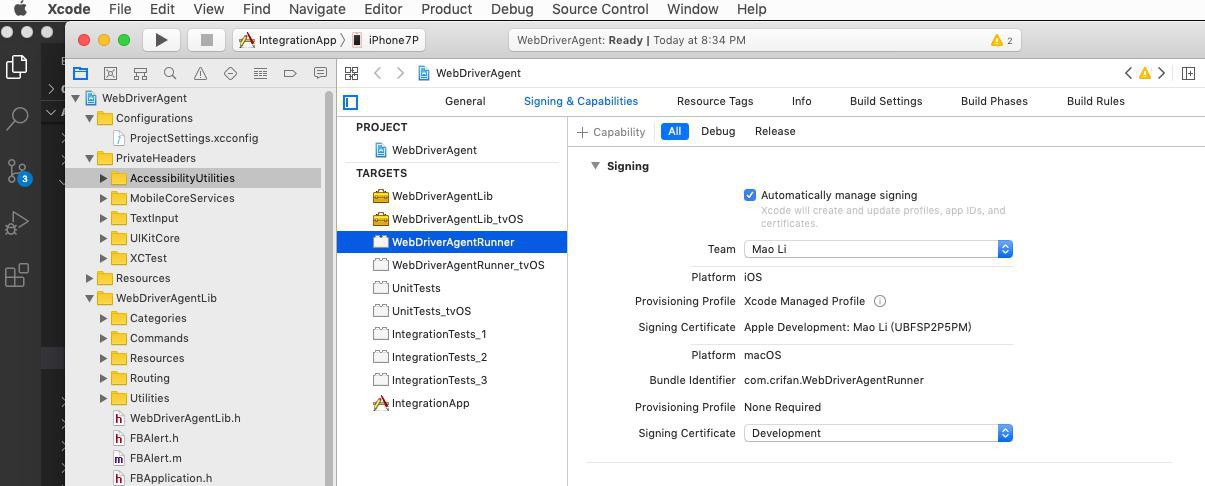Viewport: 1205px width, 486px height.
Task: Click the Provisioning Profile info icon
Action: tap(880, 301)
